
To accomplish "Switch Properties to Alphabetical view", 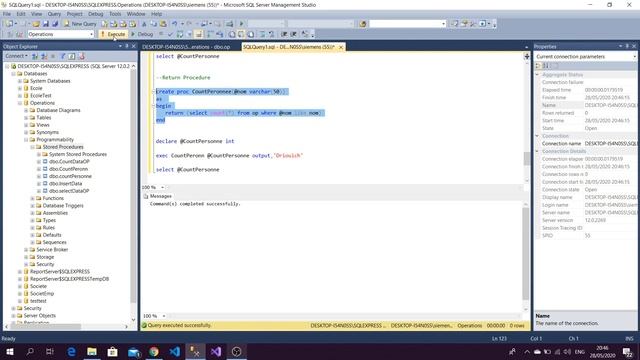I will click(x=546, y=65).
